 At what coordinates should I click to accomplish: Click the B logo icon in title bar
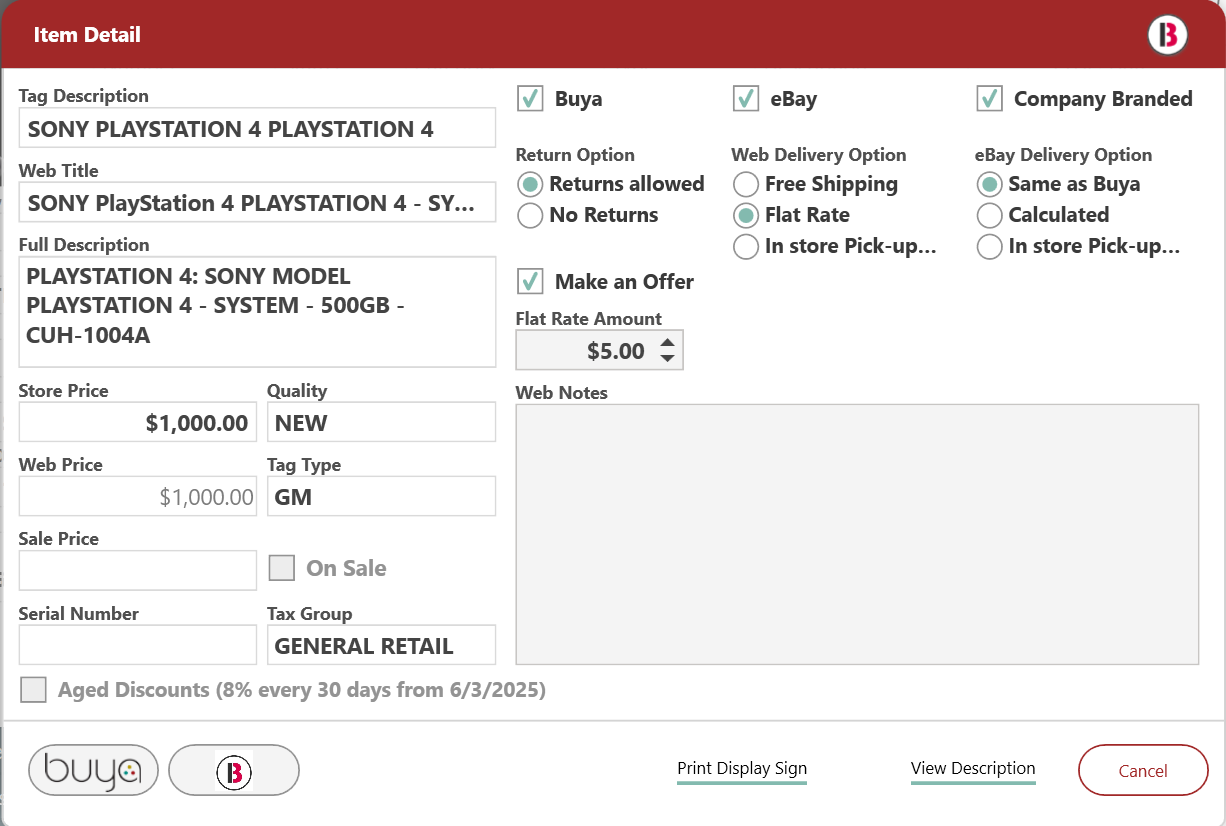(x=1167, y=35)
